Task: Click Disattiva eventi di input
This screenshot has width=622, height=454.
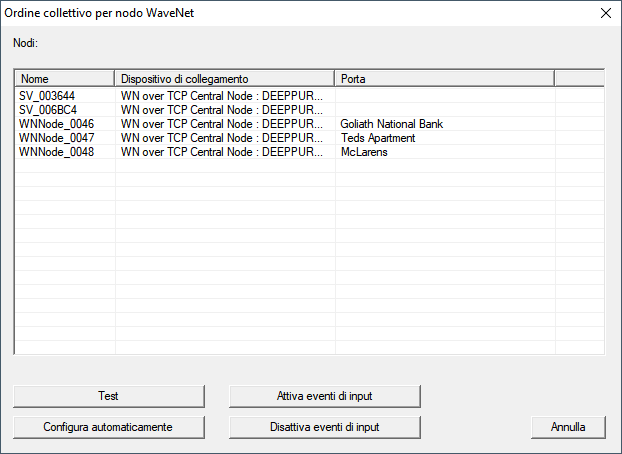Action: [325, 426]
